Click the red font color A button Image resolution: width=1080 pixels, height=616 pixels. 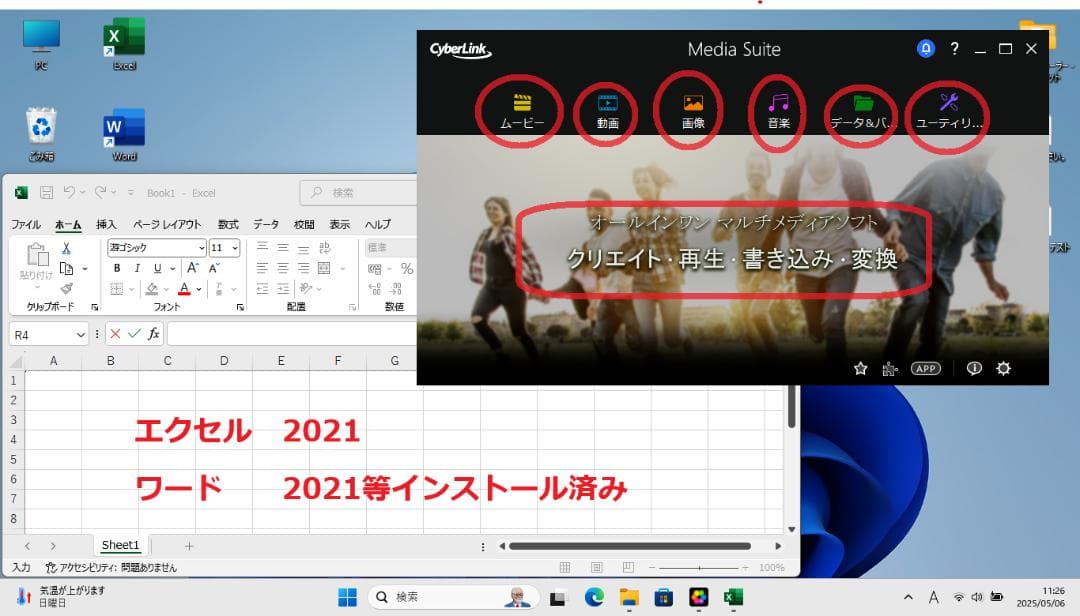(x=184, y=289)
